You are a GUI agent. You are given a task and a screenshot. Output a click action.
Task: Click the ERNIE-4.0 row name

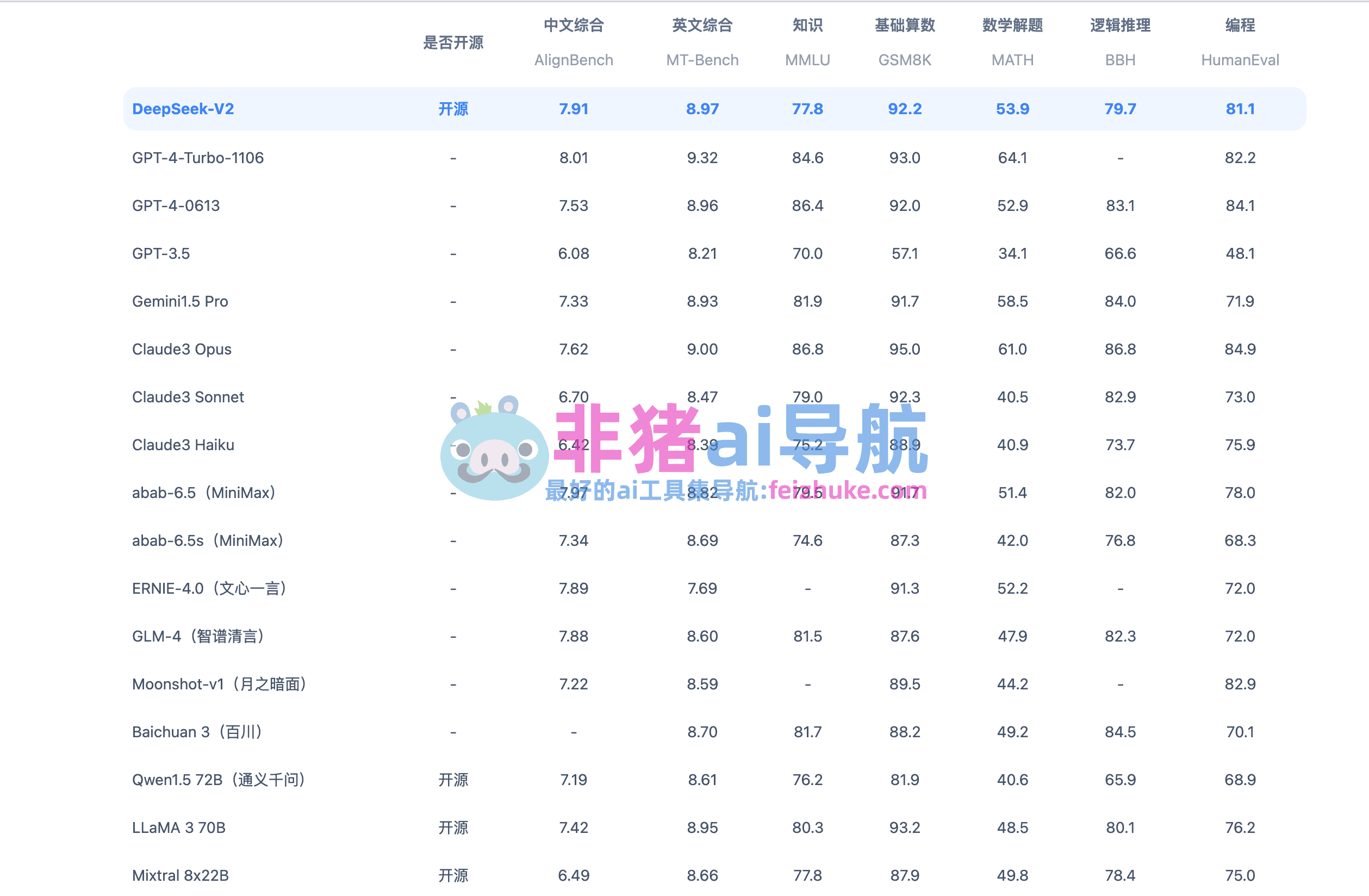point(209,588)
